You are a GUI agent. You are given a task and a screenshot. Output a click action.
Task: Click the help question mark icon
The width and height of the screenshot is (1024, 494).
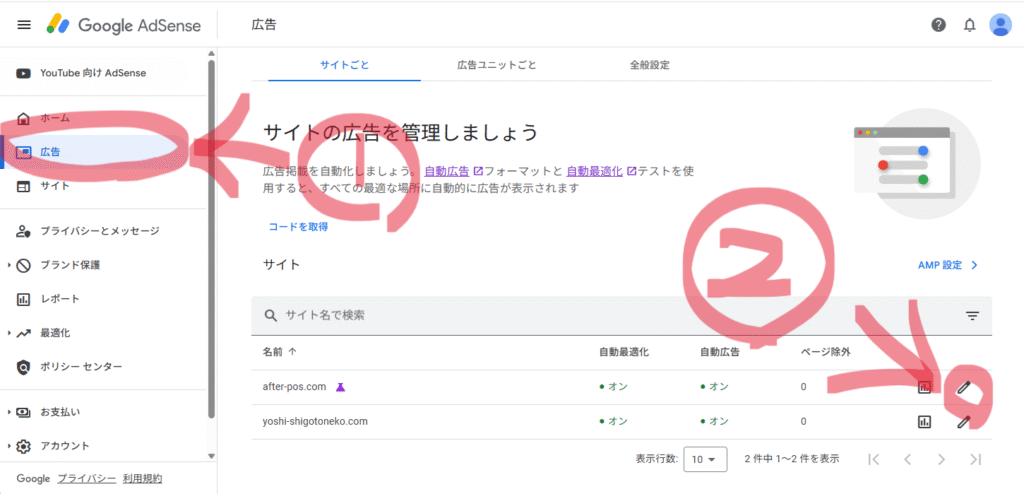938,25
